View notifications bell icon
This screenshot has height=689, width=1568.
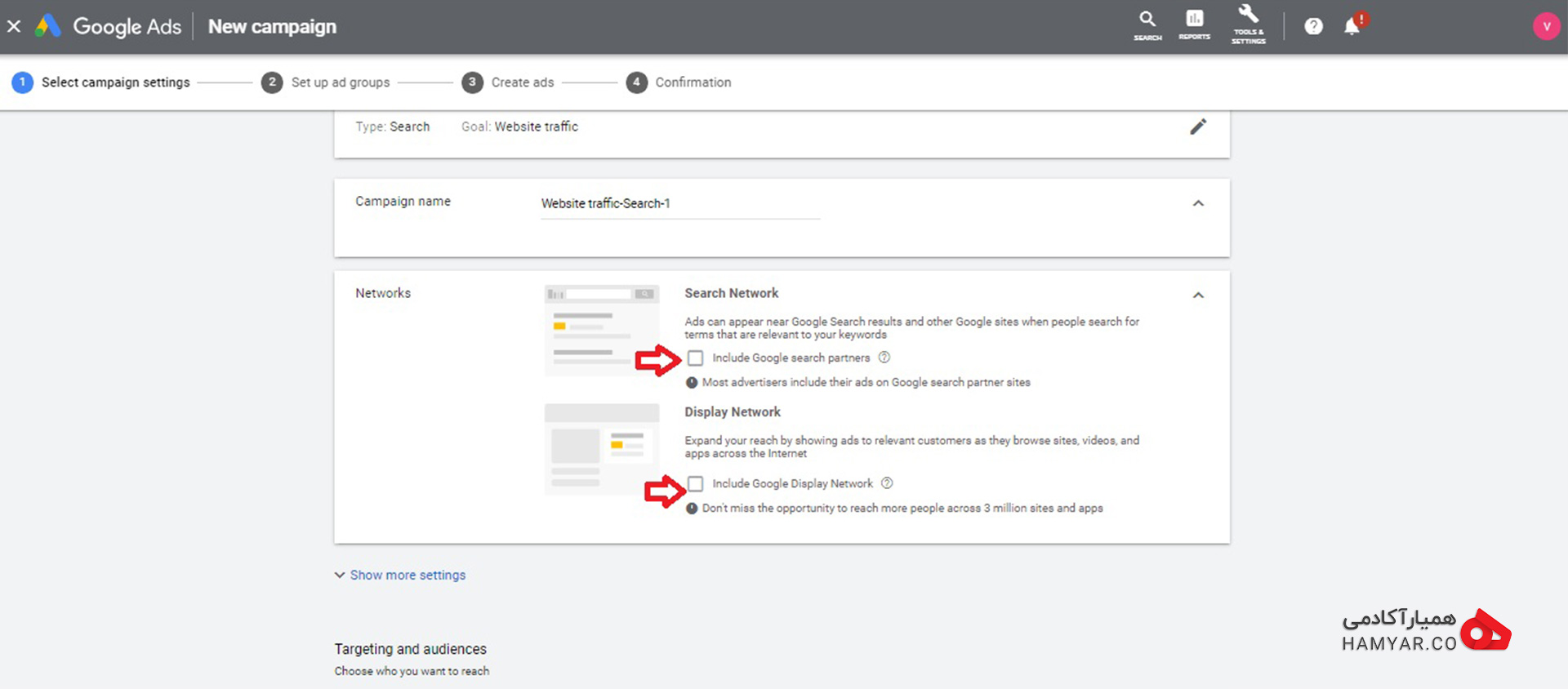tap(1352, 26)
